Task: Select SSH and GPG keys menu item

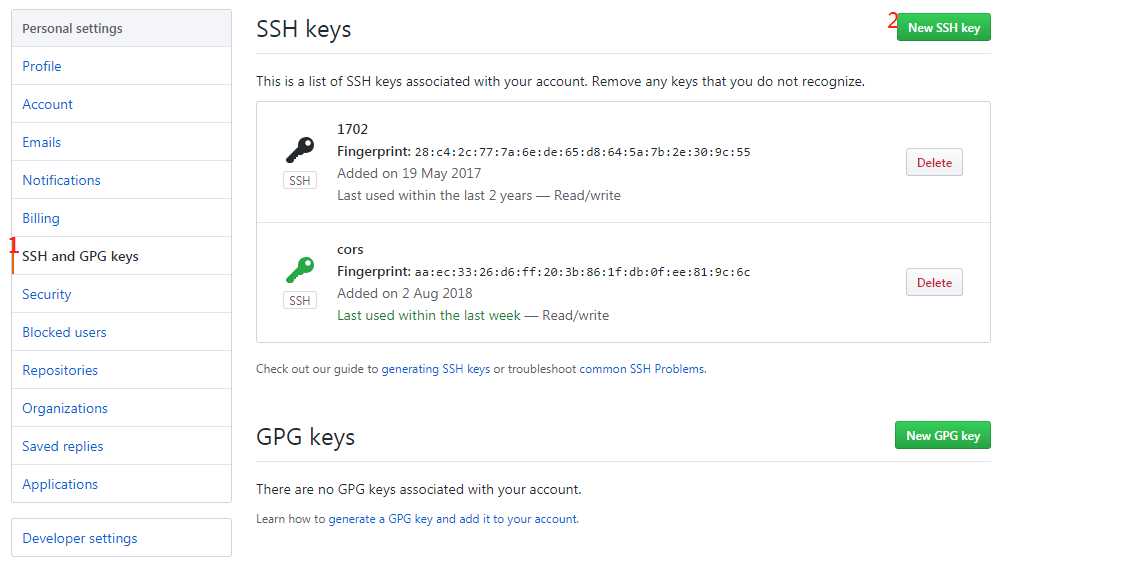Action: tap(122, 256)
